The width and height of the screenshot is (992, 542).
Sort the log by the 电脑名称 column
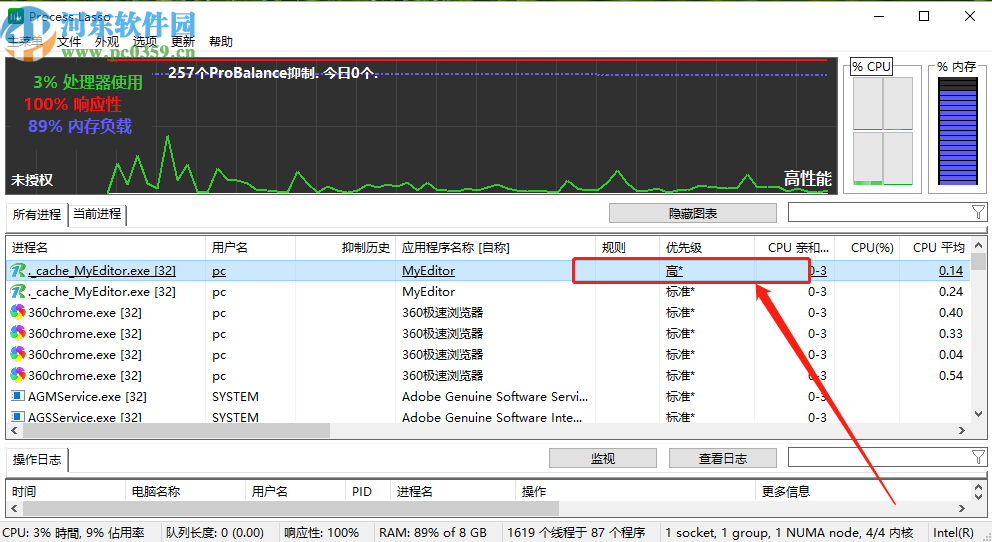[185, 491]
